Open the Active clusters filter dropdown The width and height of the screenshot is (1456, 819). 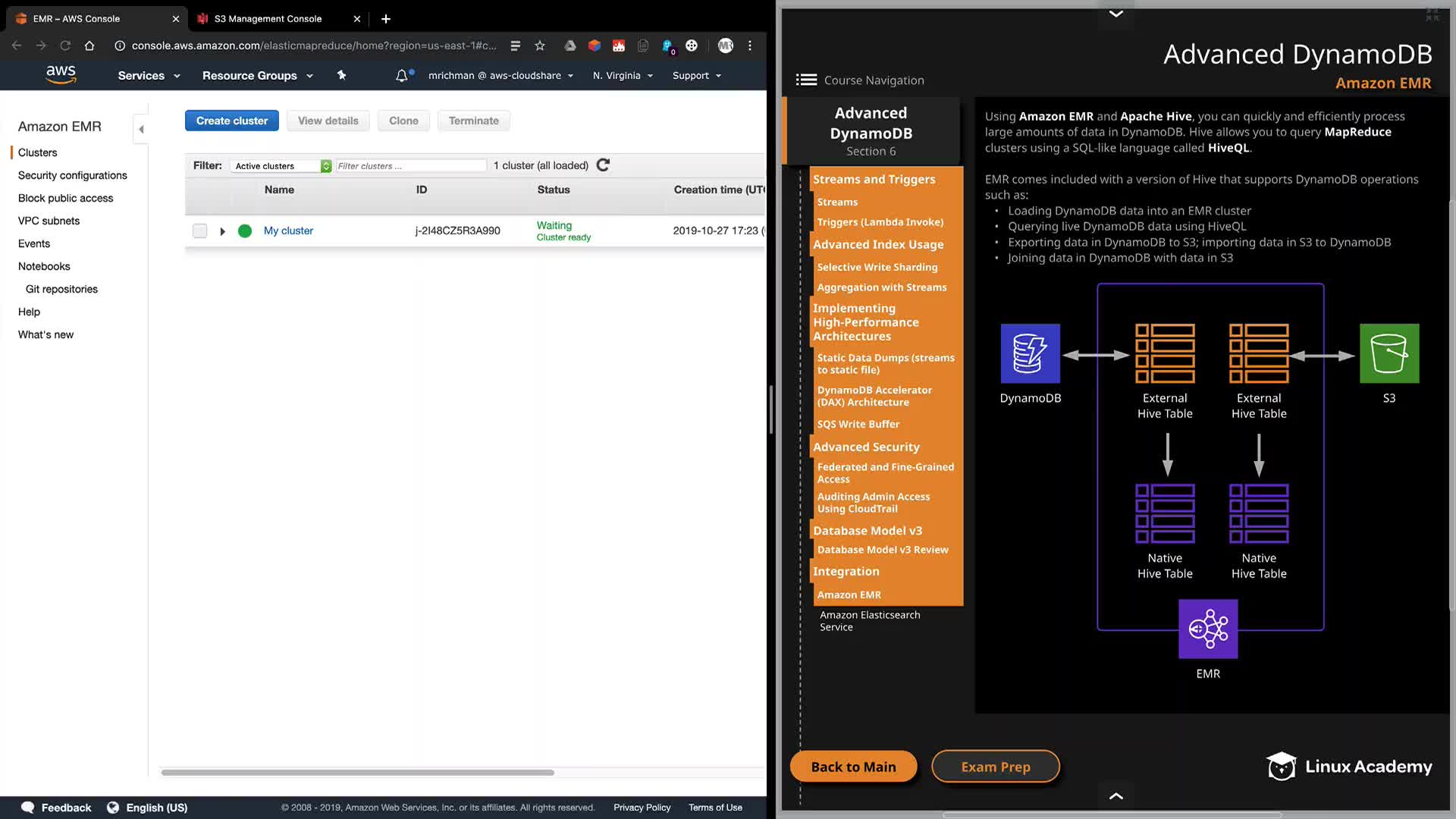pyautogui.click(x=281, y=166)
